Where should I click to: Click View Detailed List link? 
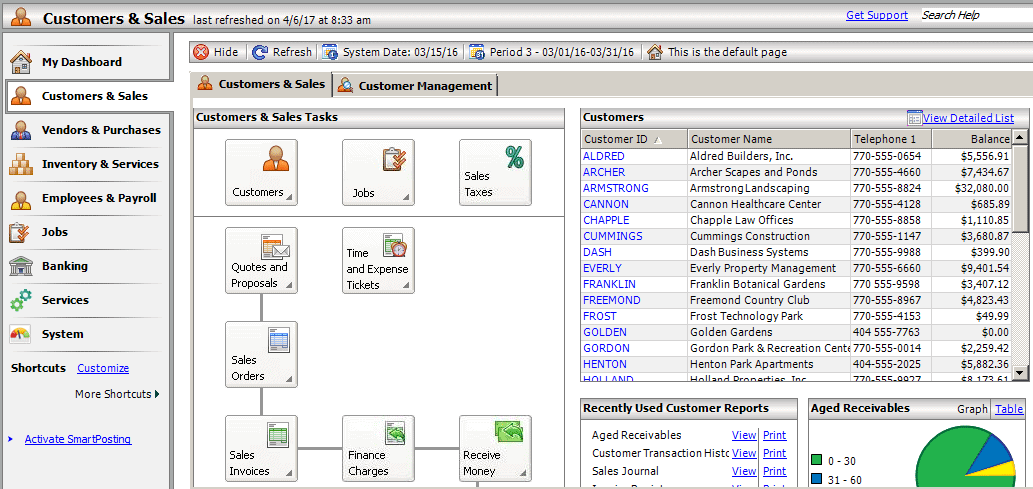pyautogui.click(x=968, y=118)
